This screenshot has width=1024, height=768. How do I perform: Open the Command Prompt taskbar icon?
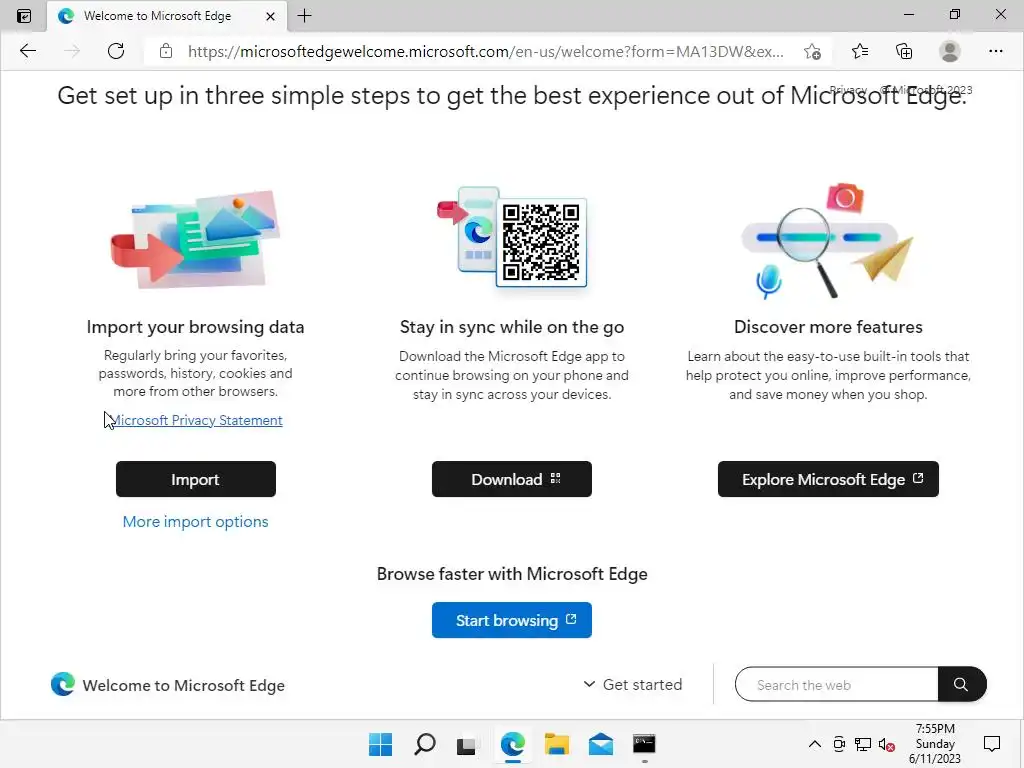click(x=645, y=744)
